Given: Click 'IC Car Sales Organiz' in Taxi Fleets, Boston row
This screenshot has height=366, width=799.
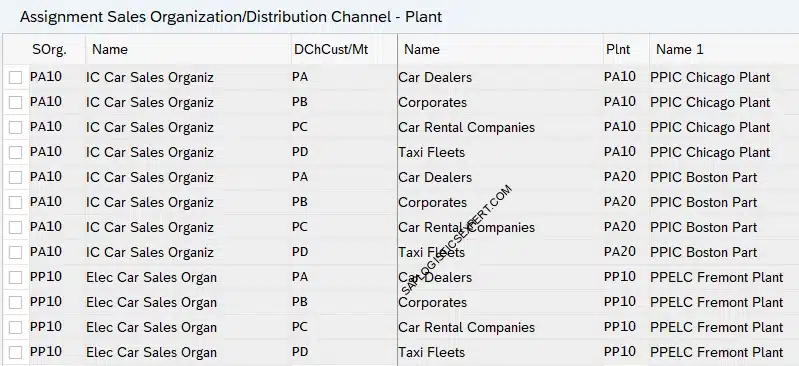Looking at the screenshot, I should tap(150, 252).
